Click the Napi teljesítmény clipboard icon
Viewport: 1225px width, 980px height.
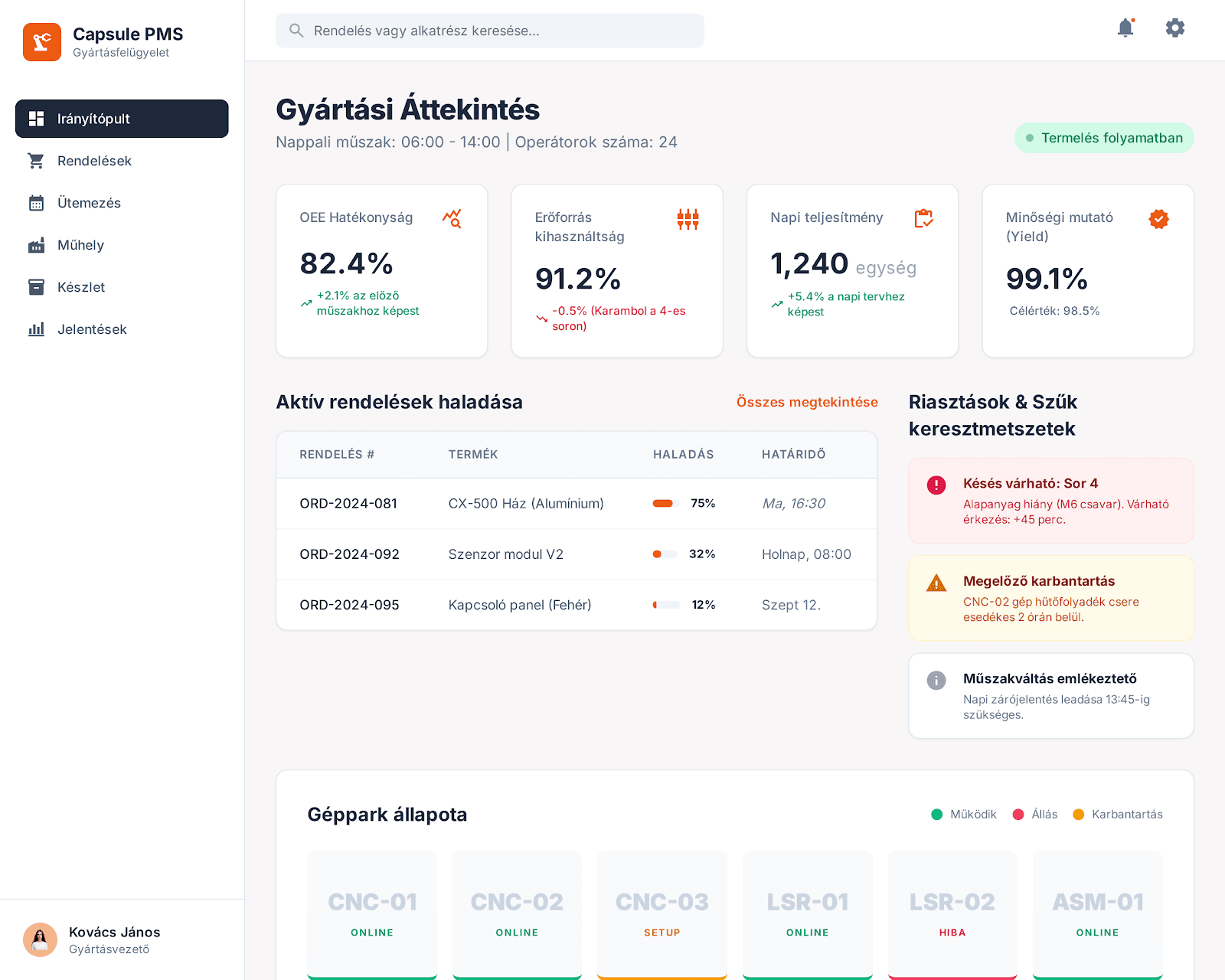coord(923,219)
